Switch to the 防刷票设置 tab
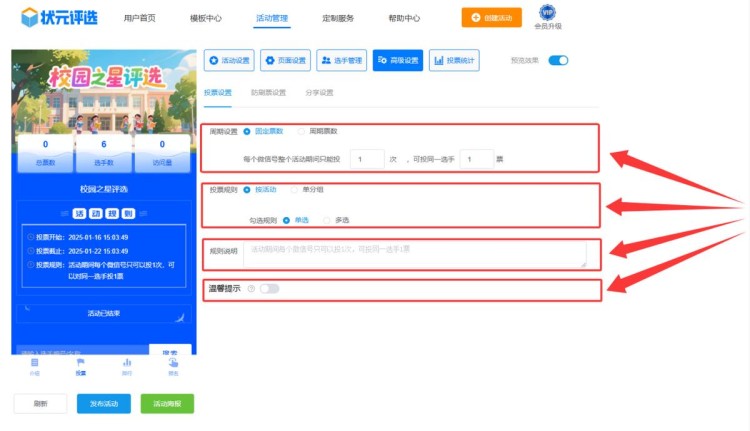 [268, 93]
